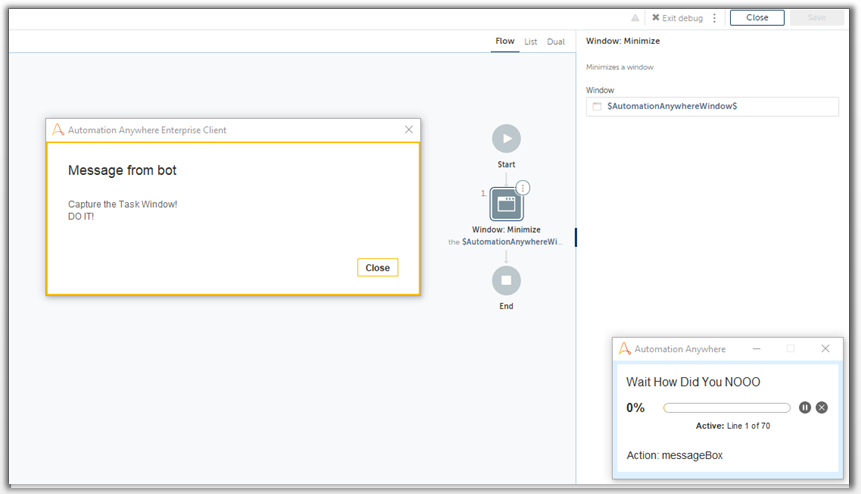Click the 'Capture the Task Window!' message text
The height and width of the screenshot is (494, 861).
pos(122,204)
